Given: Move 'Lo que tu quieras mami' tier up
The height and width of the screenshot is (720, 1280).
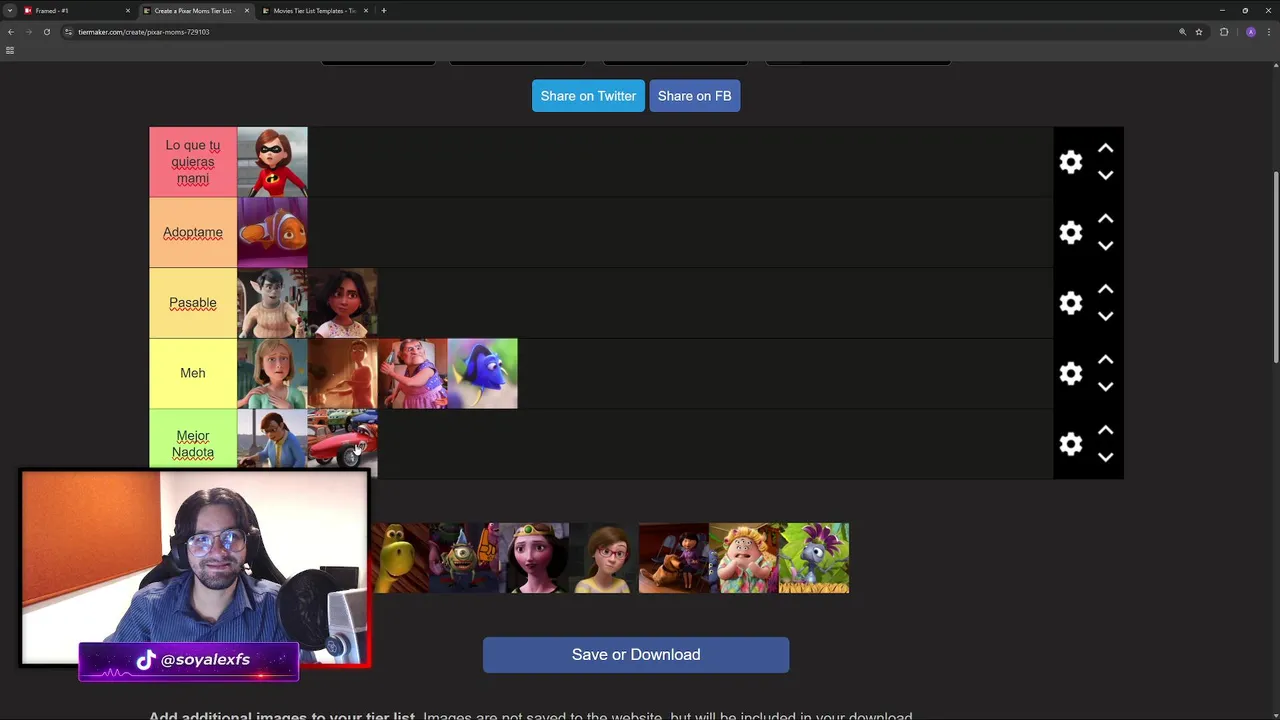Looking at the screenshot, I should (x=1105, y=148).
